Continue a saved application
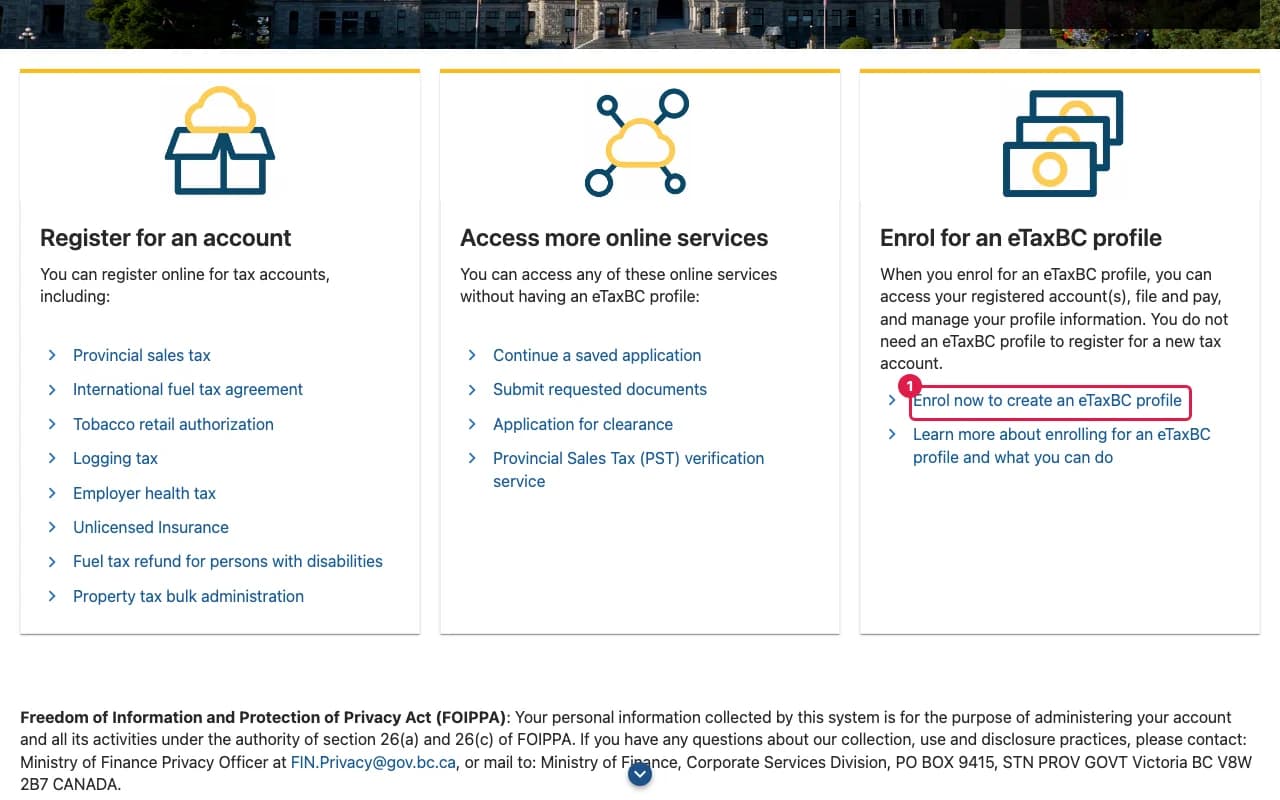Viewport: 1280px width, 800px height. 597,355
